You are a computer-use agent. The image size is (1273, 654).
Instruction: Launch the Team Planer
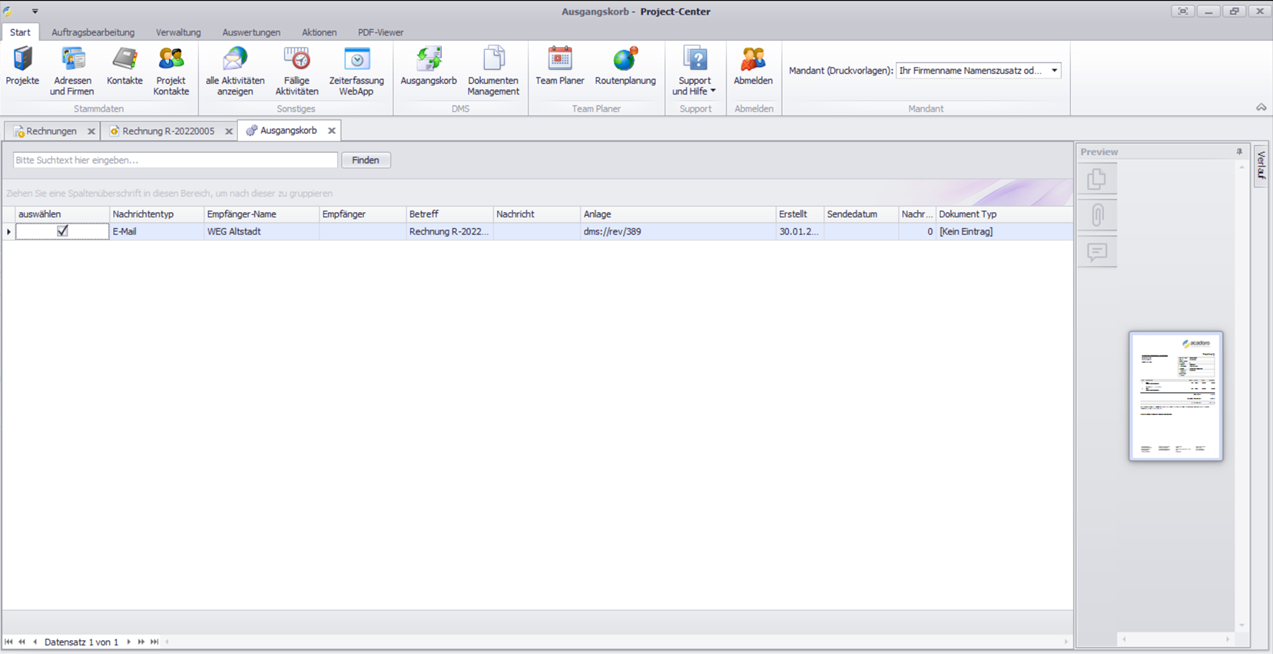(559, 67)
